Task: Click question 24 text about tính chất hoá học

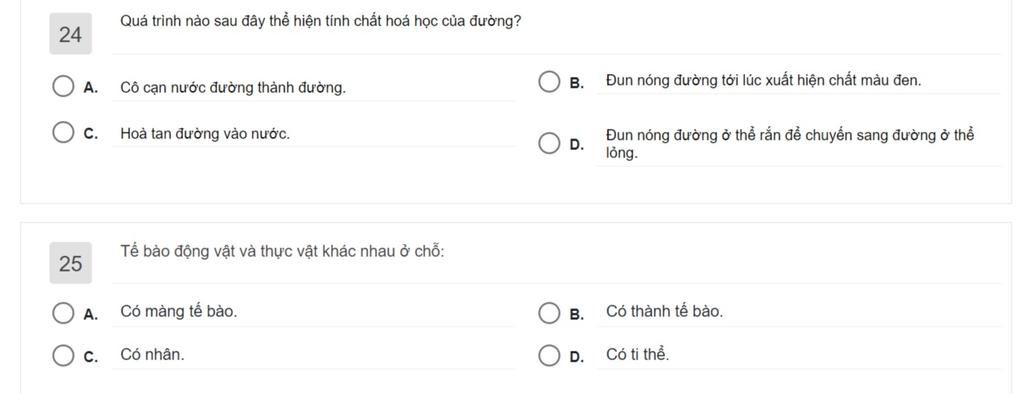Action: click(321, 21)
